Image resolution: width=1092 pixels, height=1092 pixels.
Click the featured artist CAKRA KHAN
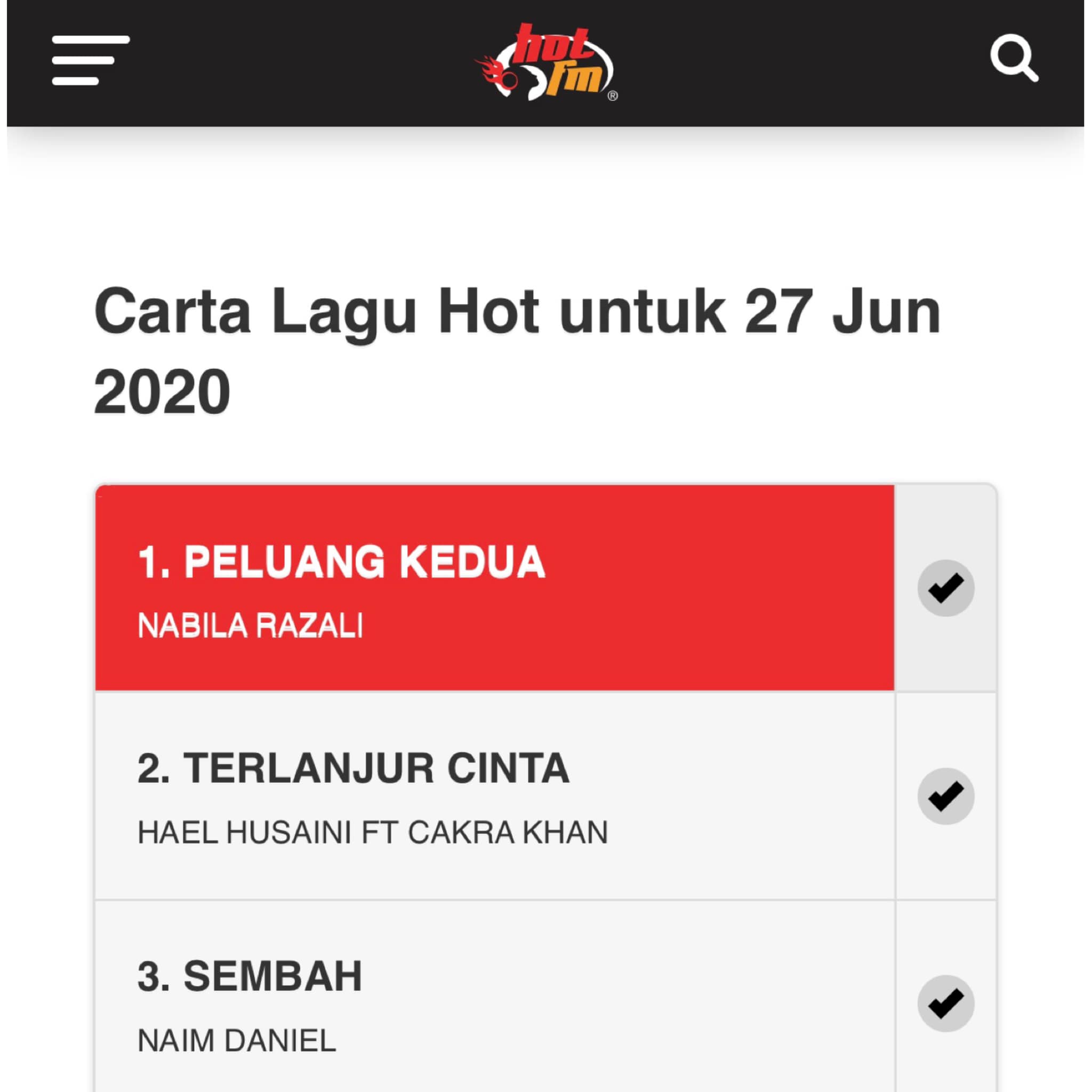tap(508, 832)
